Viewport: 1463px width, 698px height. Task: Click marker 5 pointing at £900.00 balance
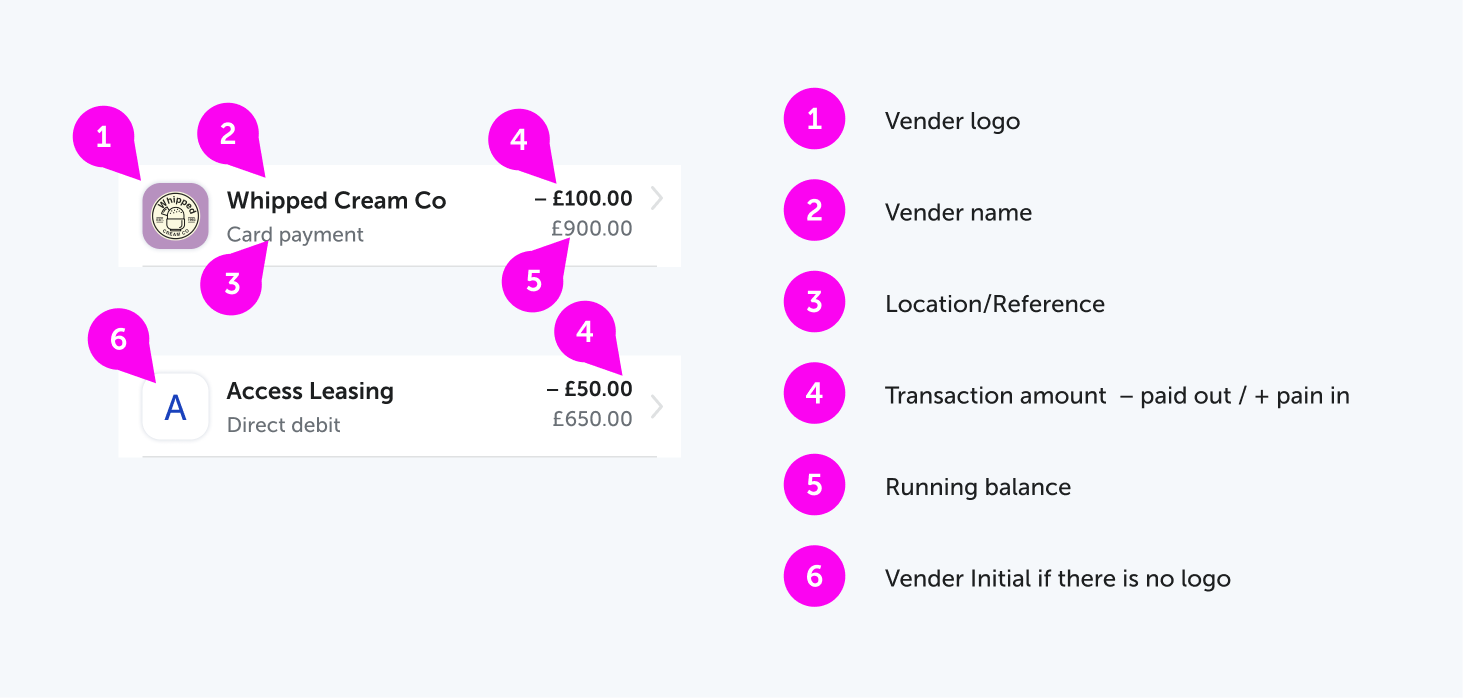click(533, 280)
